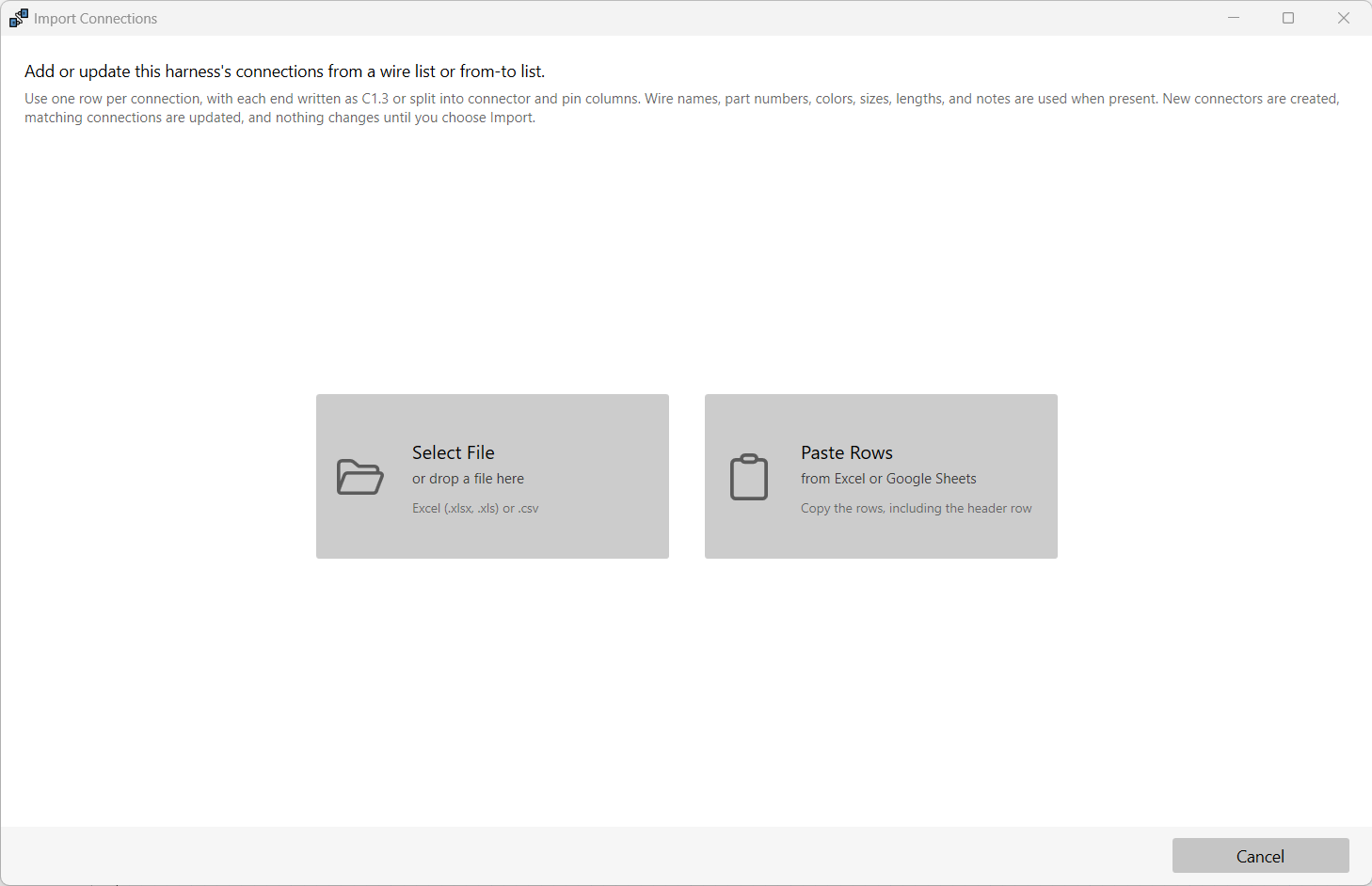This screenshot has height=886, width=1372.
Task: Click the 'Excel (.xlsx, .xls) or .csv' text
Action: tap(475, 508)
